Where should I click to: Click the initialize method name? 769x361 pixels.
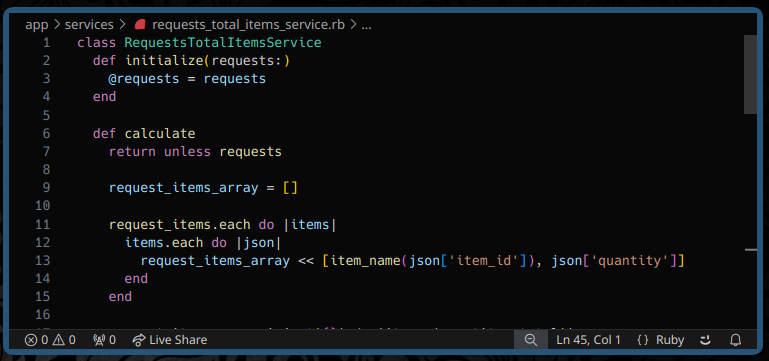tap(164, 61)
